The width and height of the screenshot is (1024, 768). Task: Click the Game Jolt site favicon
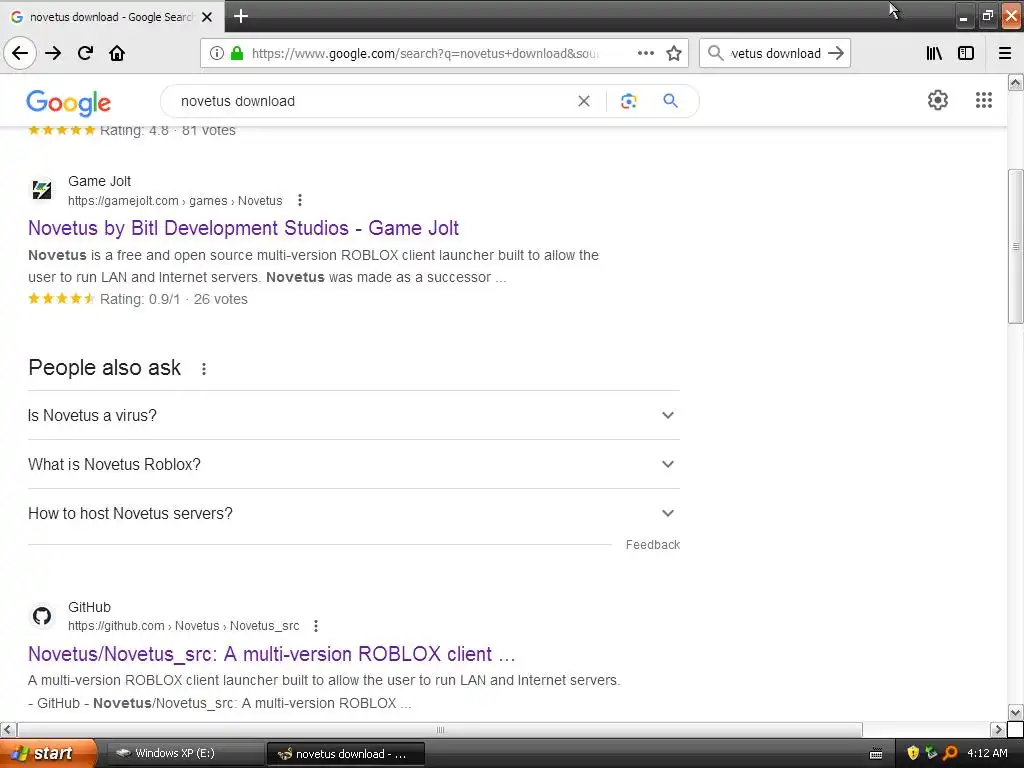click(42, 190)
